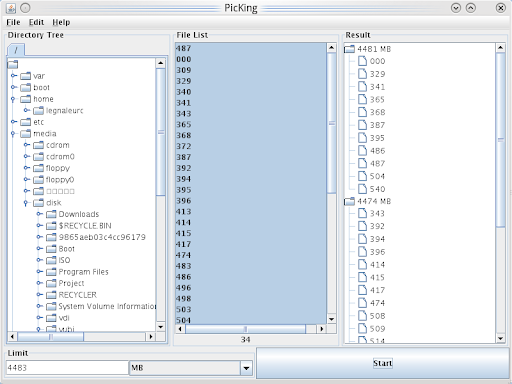Select file 487 in File List
The image size is (512, 384).
click(251, 48)
